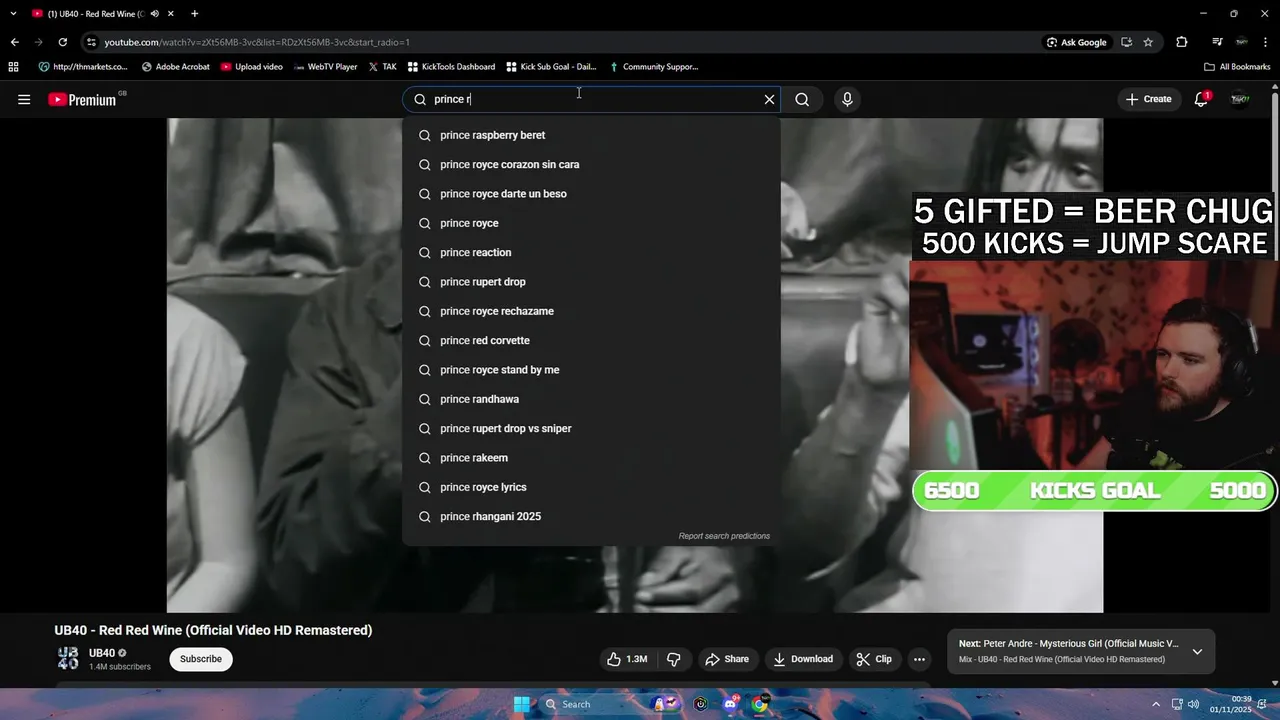Screen dimensions: 1280x720
Task: Select suggestion 'prince rhangani 2025'
Action: coord(591,516)
